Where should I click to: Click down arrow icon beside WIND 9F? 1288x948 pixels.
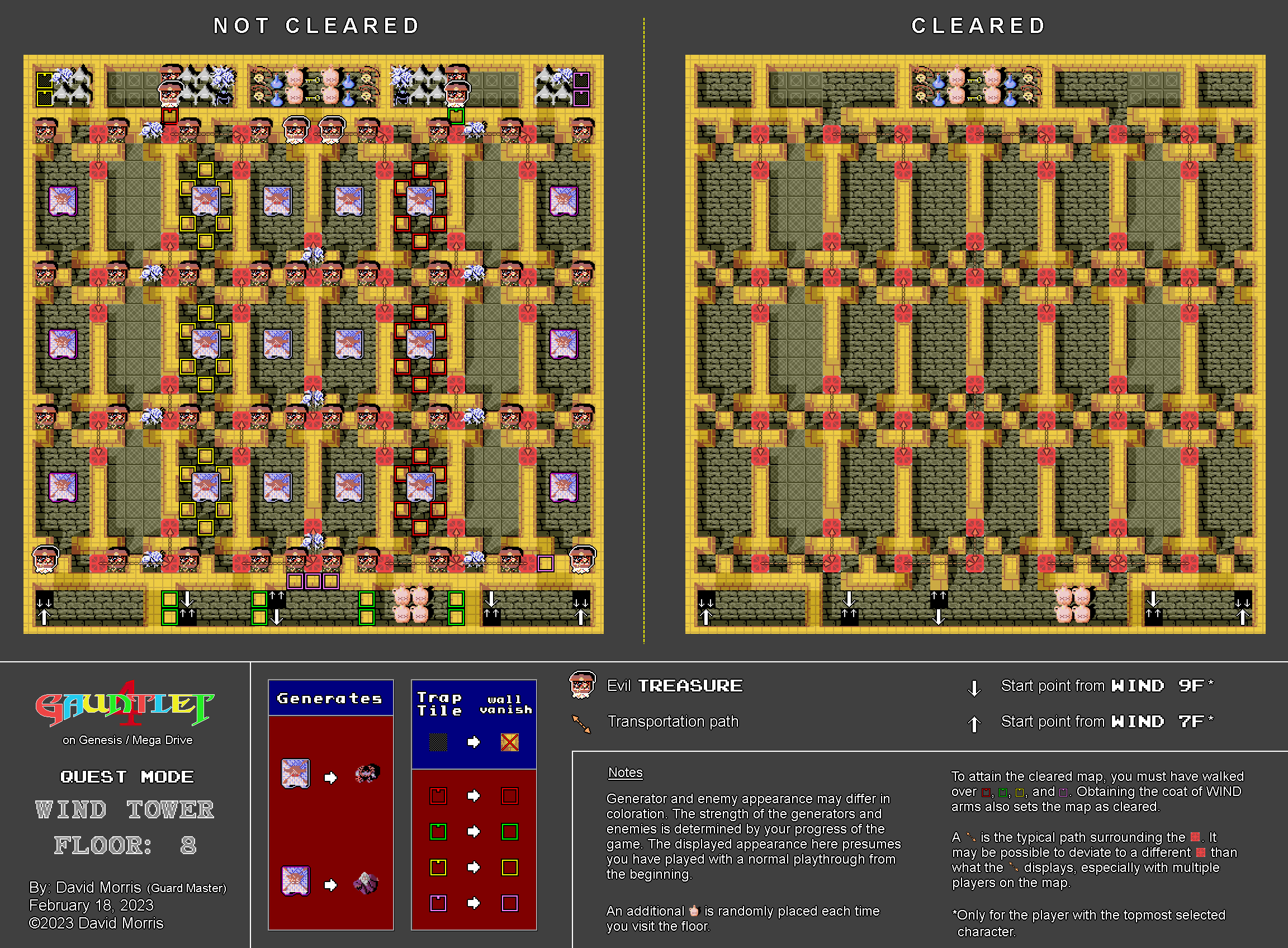974,688
